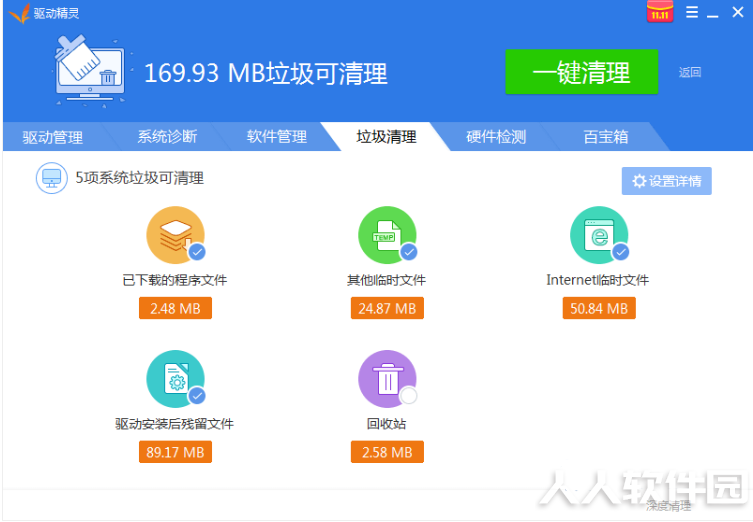The height and width of the screenshot is (522, 753).
Task: Click the 169.93 MB垃圾可清理 headline
Action: pos(266,73)
